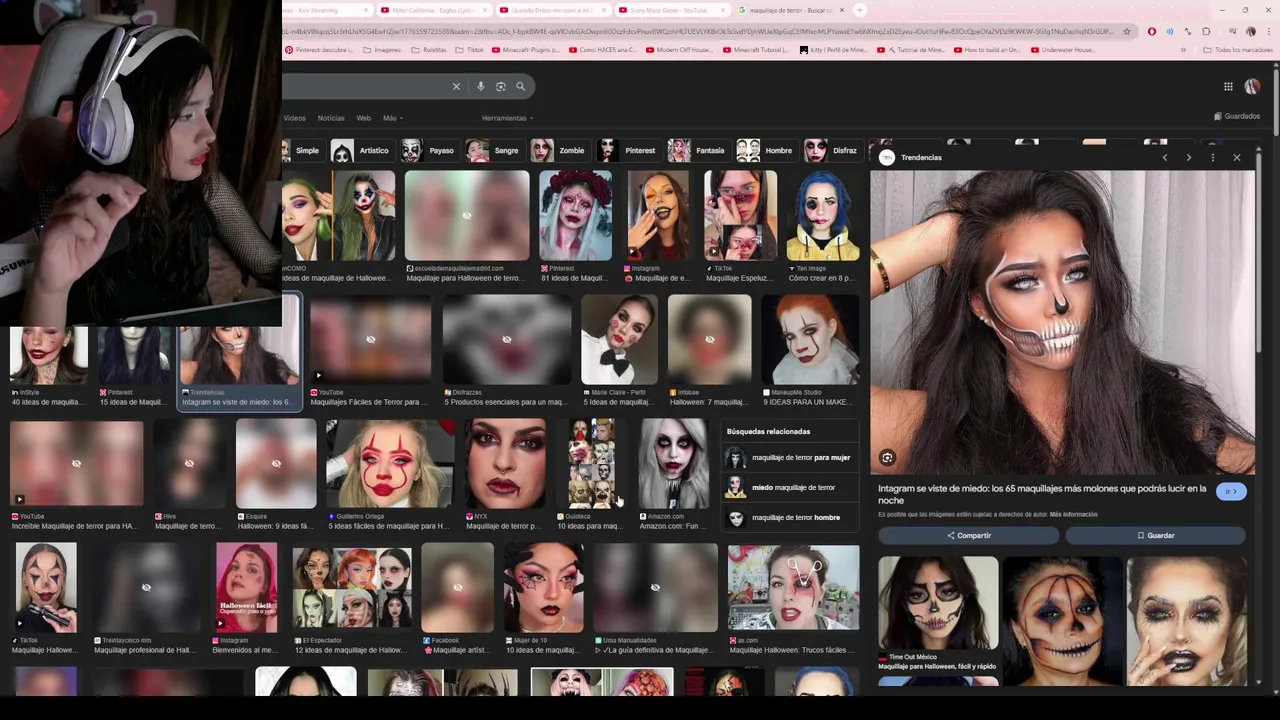Click the 'Guardar' save button in preview
Image resolution: width=1280 pixels, height=720 pixels.
(x=1155, y=536)
